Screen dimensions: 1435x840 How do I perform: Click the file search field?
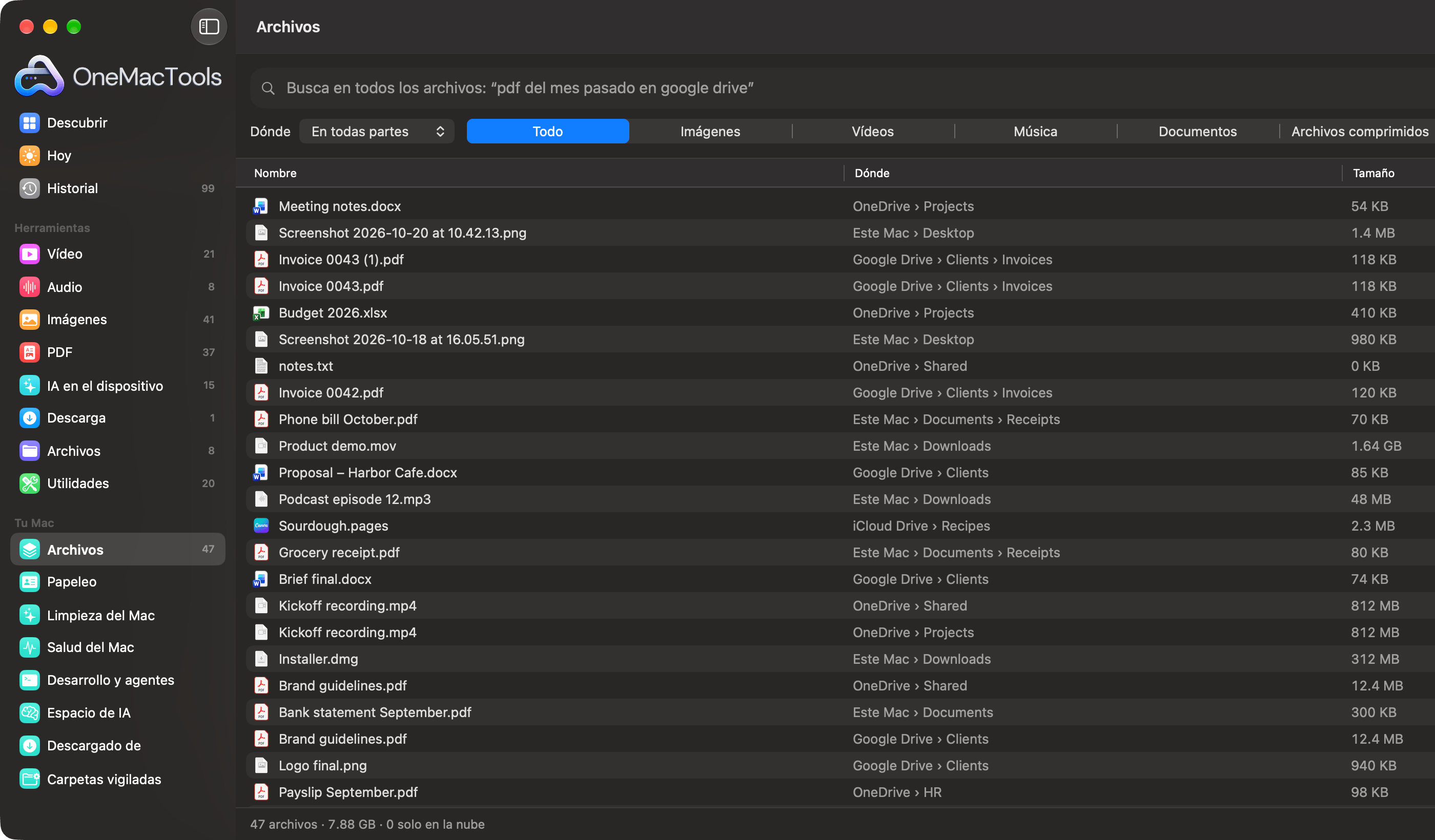843,88
